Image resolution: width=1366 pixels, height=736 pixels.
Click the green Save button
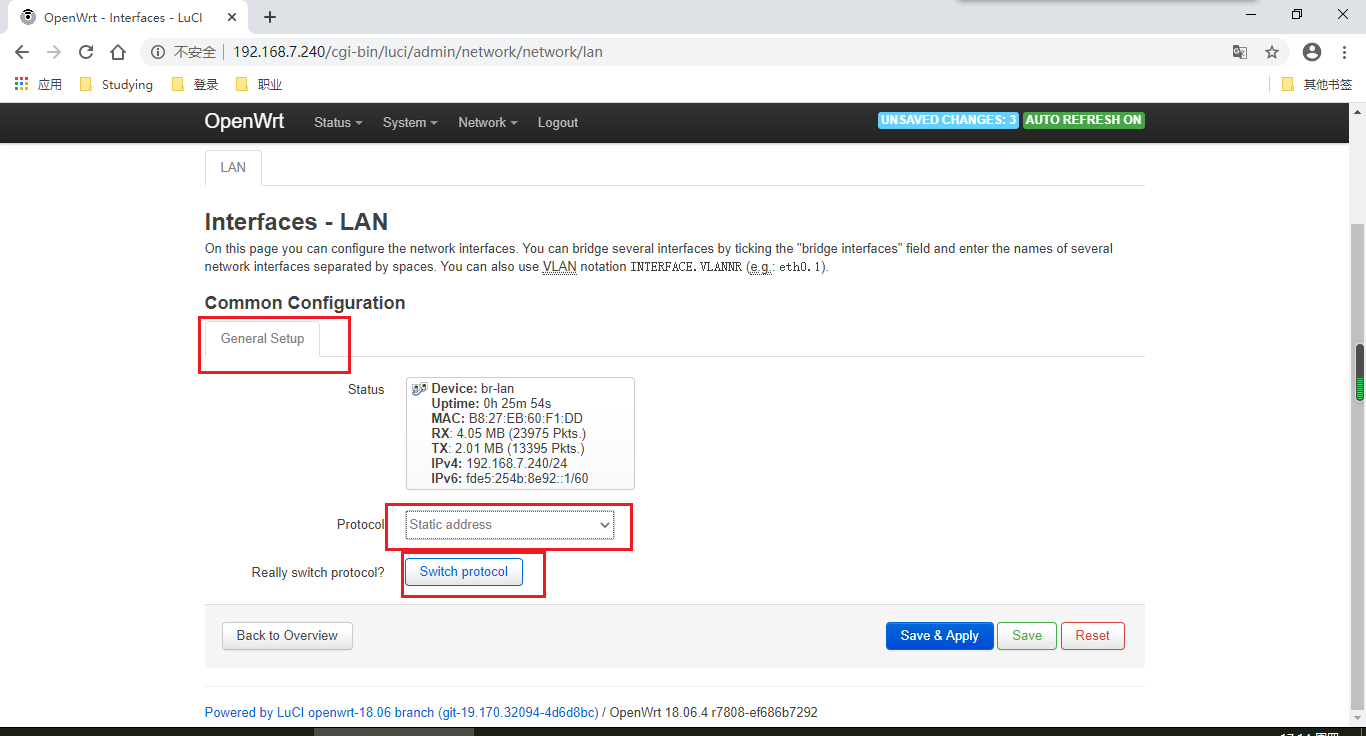[1027, 635]
